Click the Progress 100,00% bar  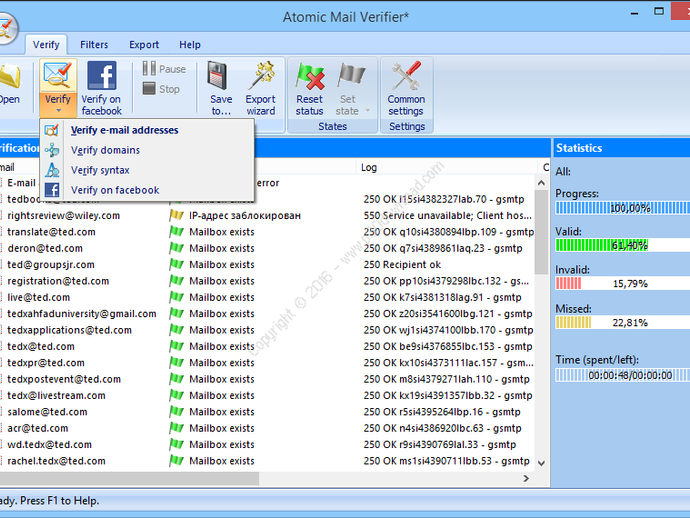click(x=622, y=208)
